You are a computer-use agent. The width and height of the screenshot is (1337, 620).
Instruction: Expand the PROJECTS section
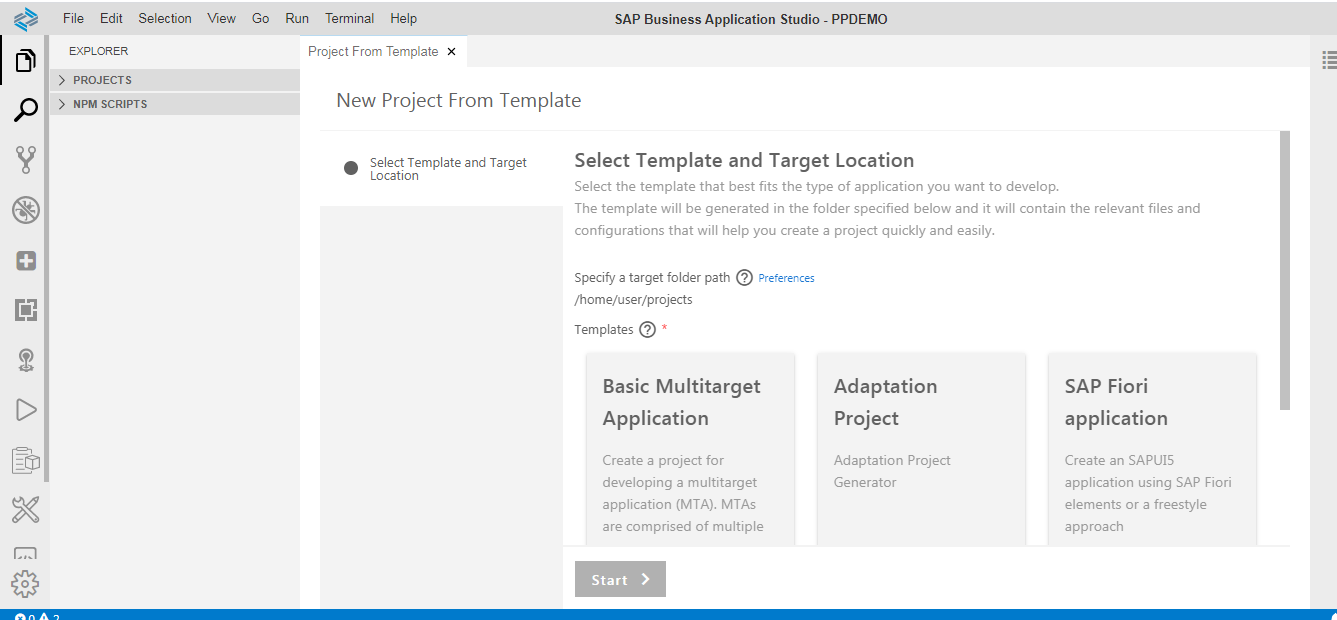click(102, 80)
